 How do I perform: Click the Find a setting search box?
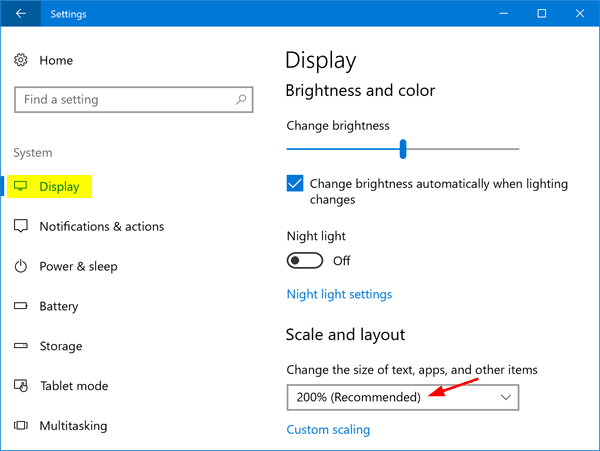tap(125, 100)
